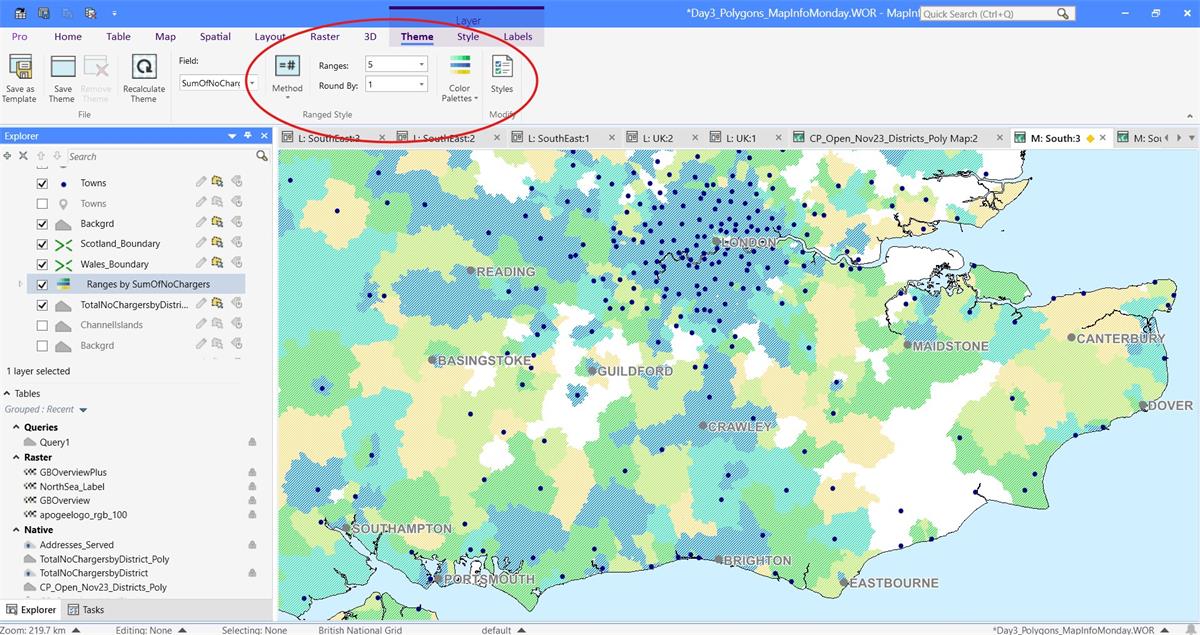Click the theme legend icon of Ranges by SumOfNoChargers

62,284
